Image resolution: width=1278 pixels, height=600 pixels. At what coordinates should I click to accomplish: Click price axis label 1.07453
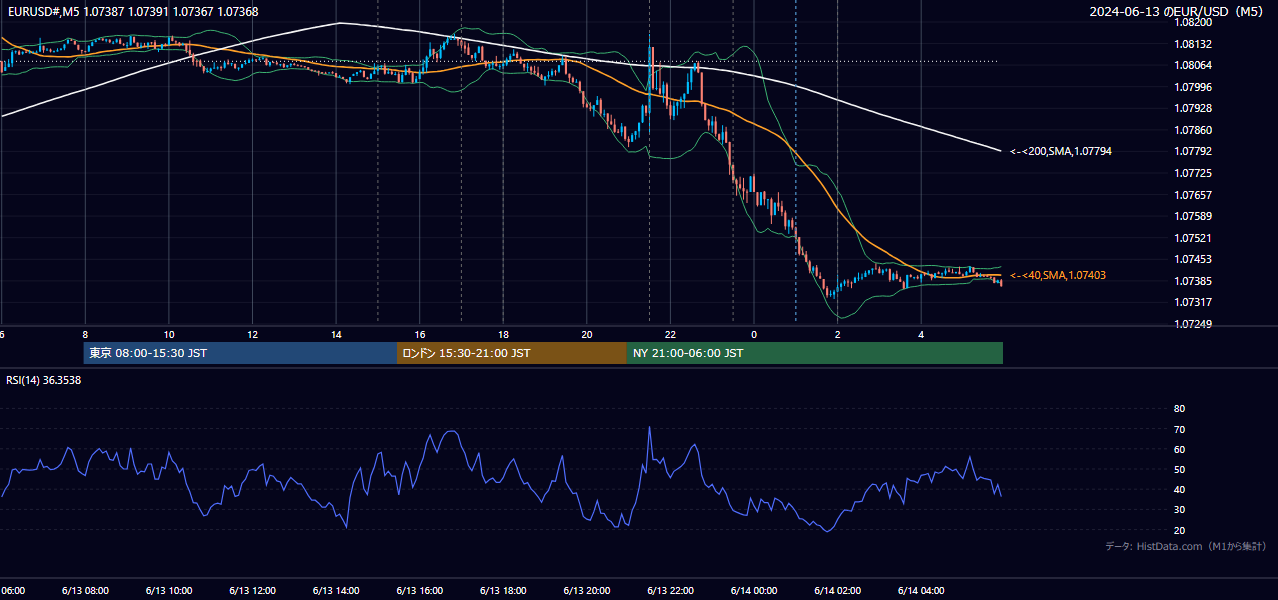click(1192, 259)
